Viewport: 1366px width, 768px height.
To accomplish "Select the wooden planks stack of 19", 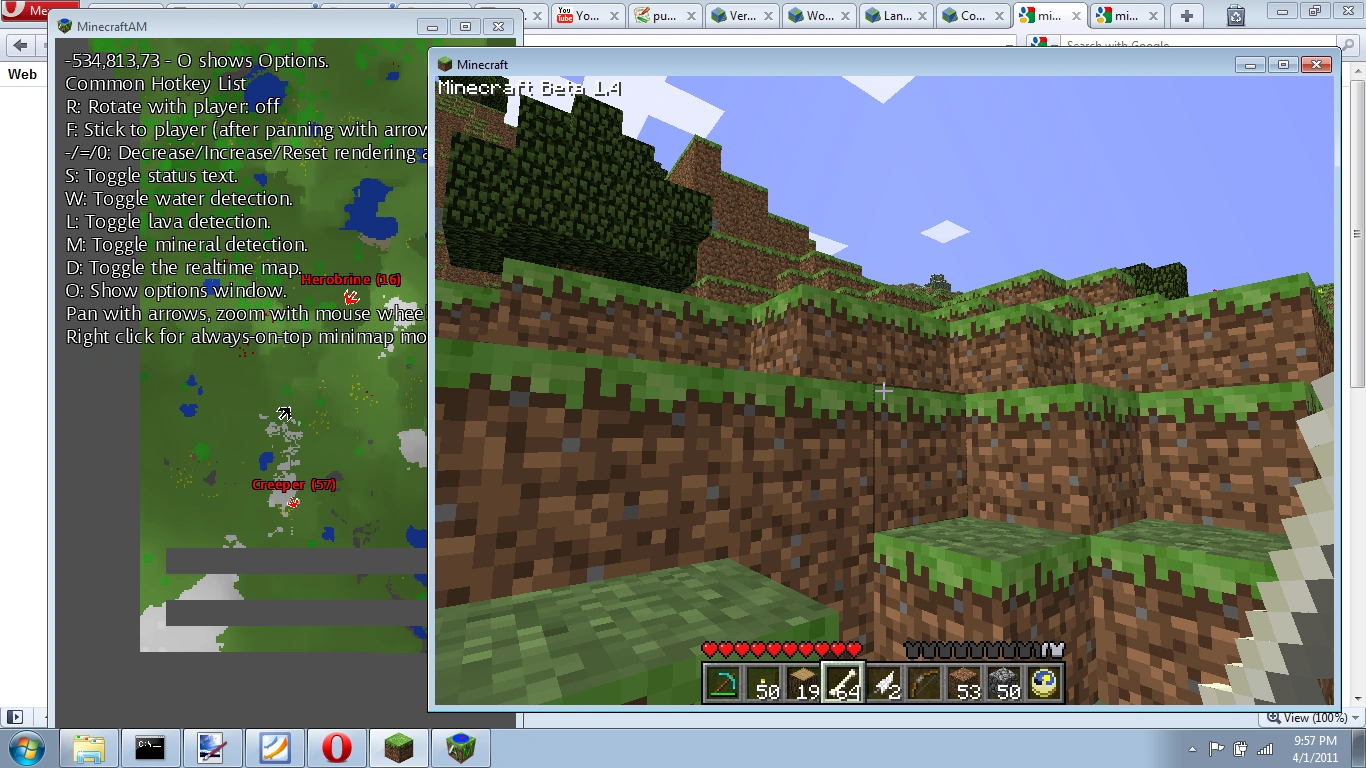I will (802, 683).
